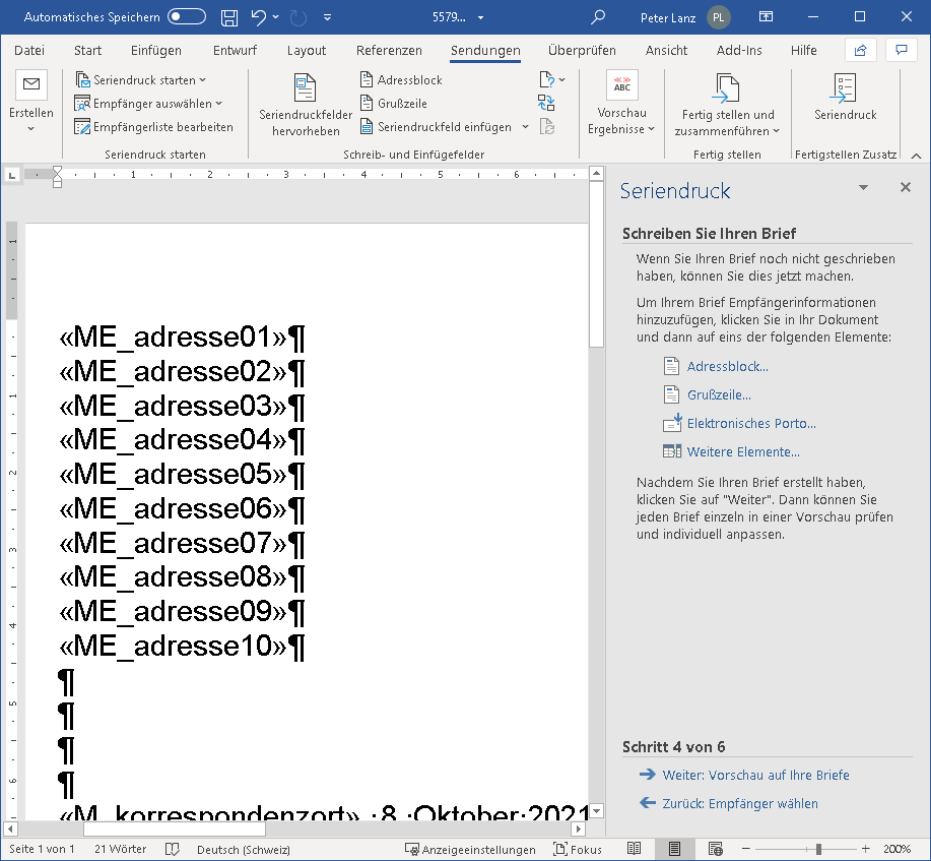Click the Save disk icon
Image resolution: width=931 pixels, height=861 pixels.
(x=229, y=18)
